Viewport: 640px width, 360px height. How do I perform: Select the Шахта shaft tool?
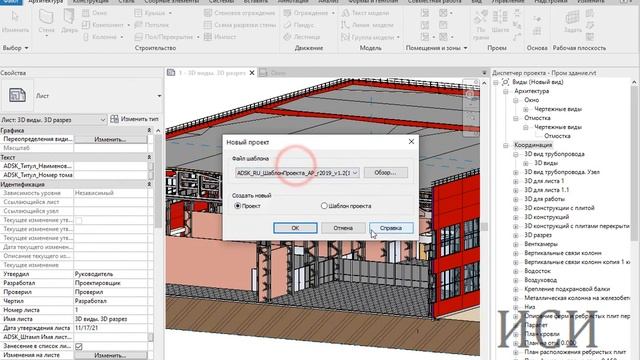500,22
